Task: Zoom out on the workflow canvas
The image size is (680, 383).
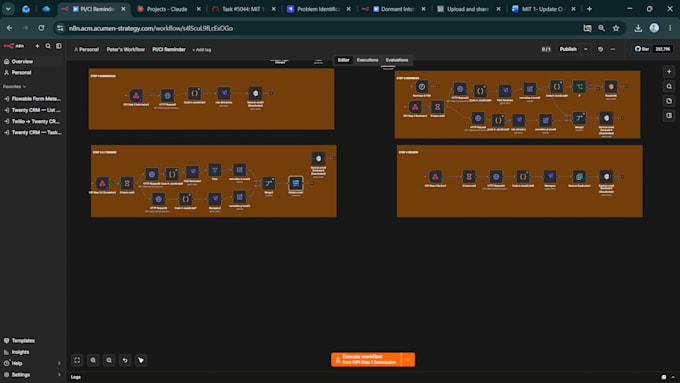Action: [x=109, y=360]
